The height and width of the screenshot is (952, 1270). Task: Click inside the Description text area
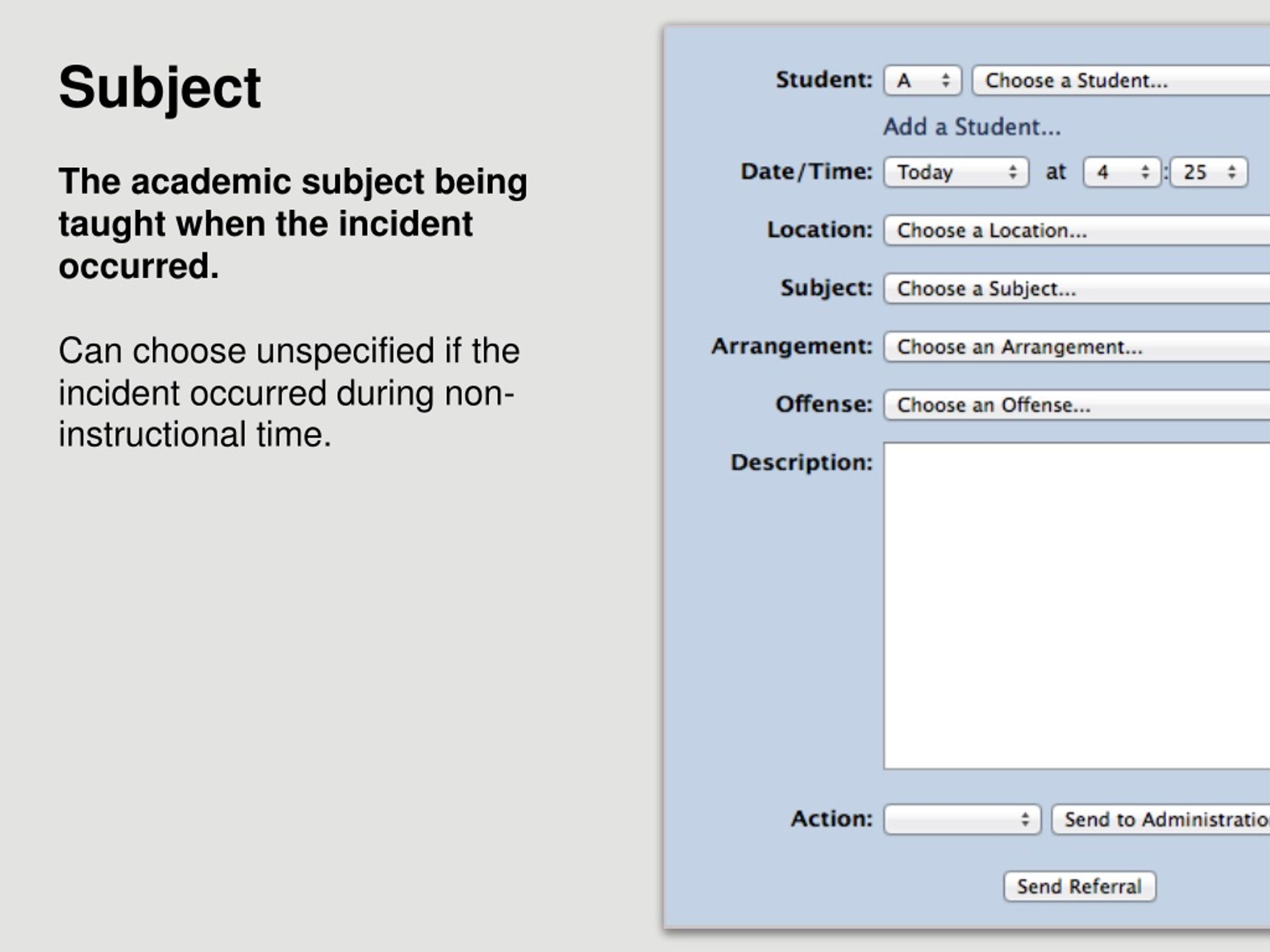[x=1077, y=605]
